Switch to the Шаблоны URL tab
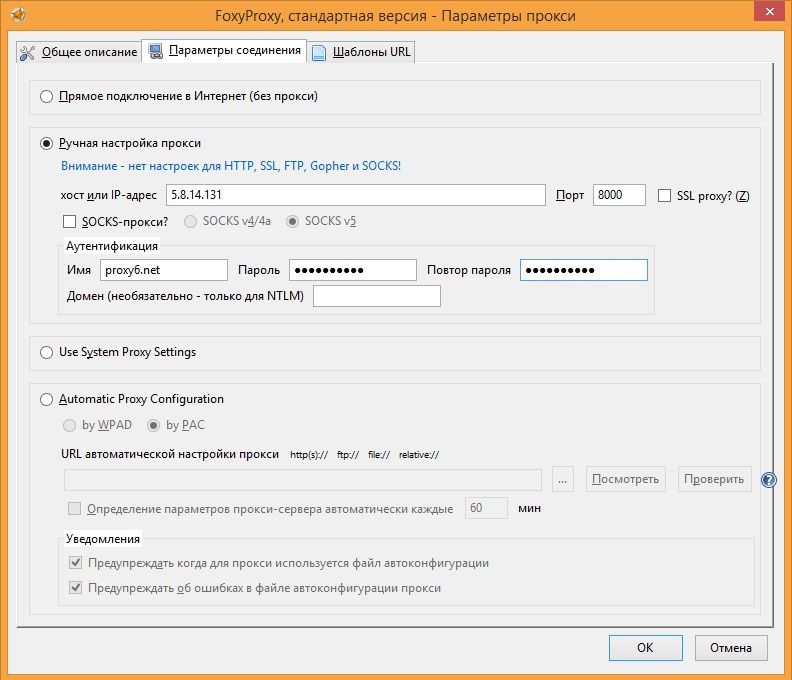Viewport: 792px width, 680px height. [x=361, y=52]
